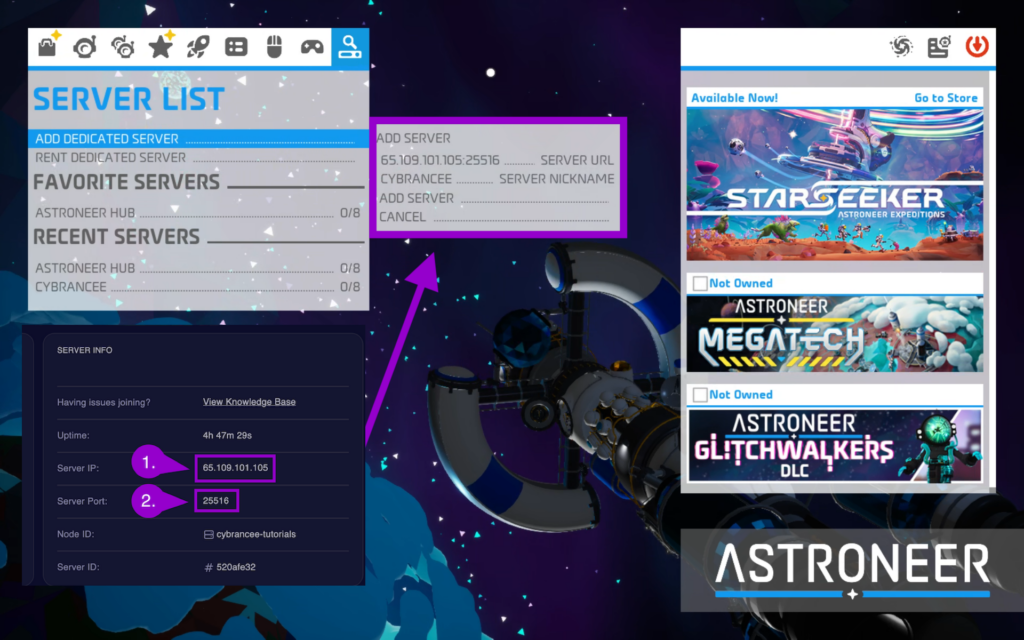Click the Not Owned label above Glitchwalkers
This screenshot has height=640, width=1024.
(741, 394)
